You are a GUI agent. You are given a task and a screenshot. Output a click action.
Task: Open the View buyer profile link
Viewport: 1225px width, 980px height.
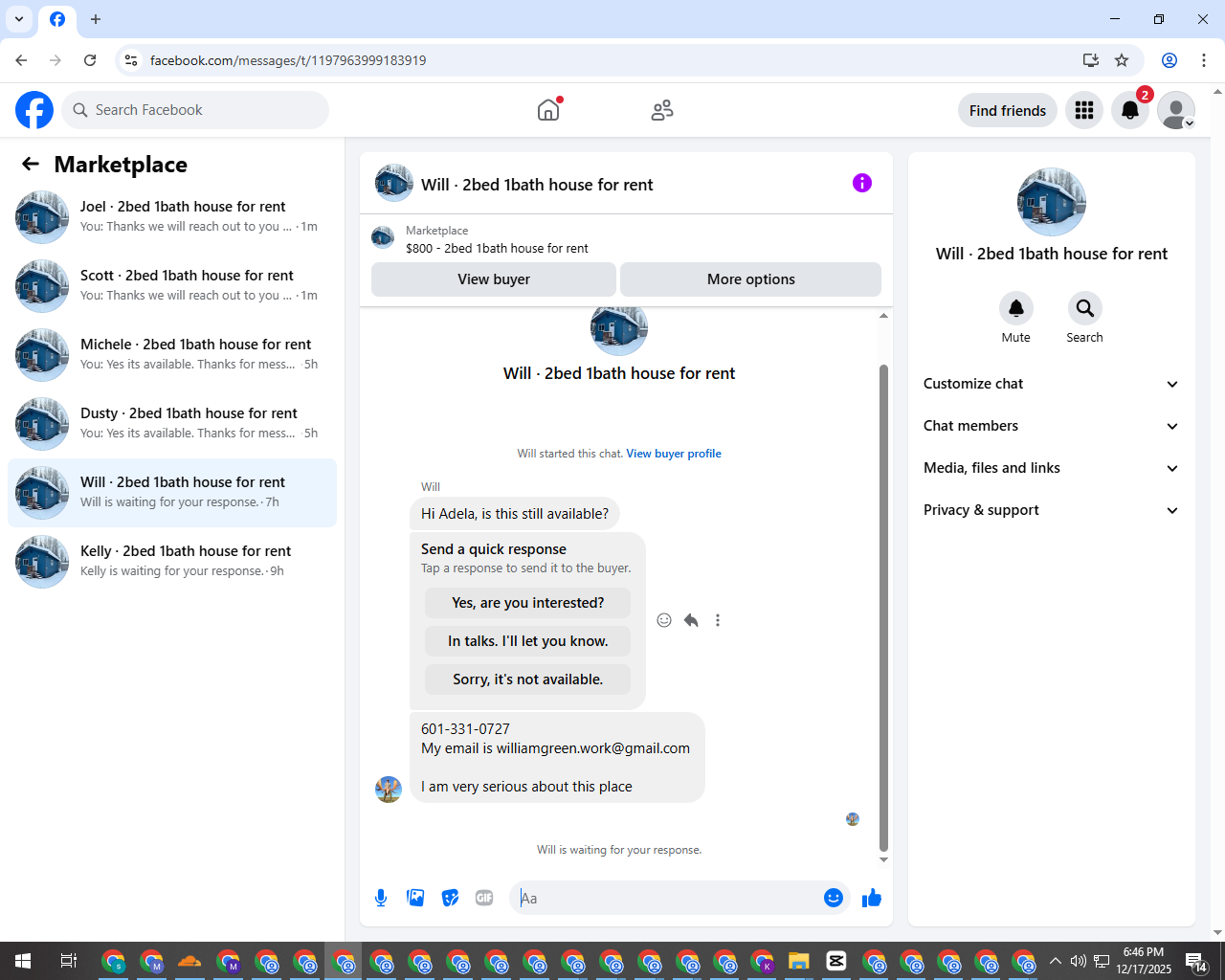674,454
